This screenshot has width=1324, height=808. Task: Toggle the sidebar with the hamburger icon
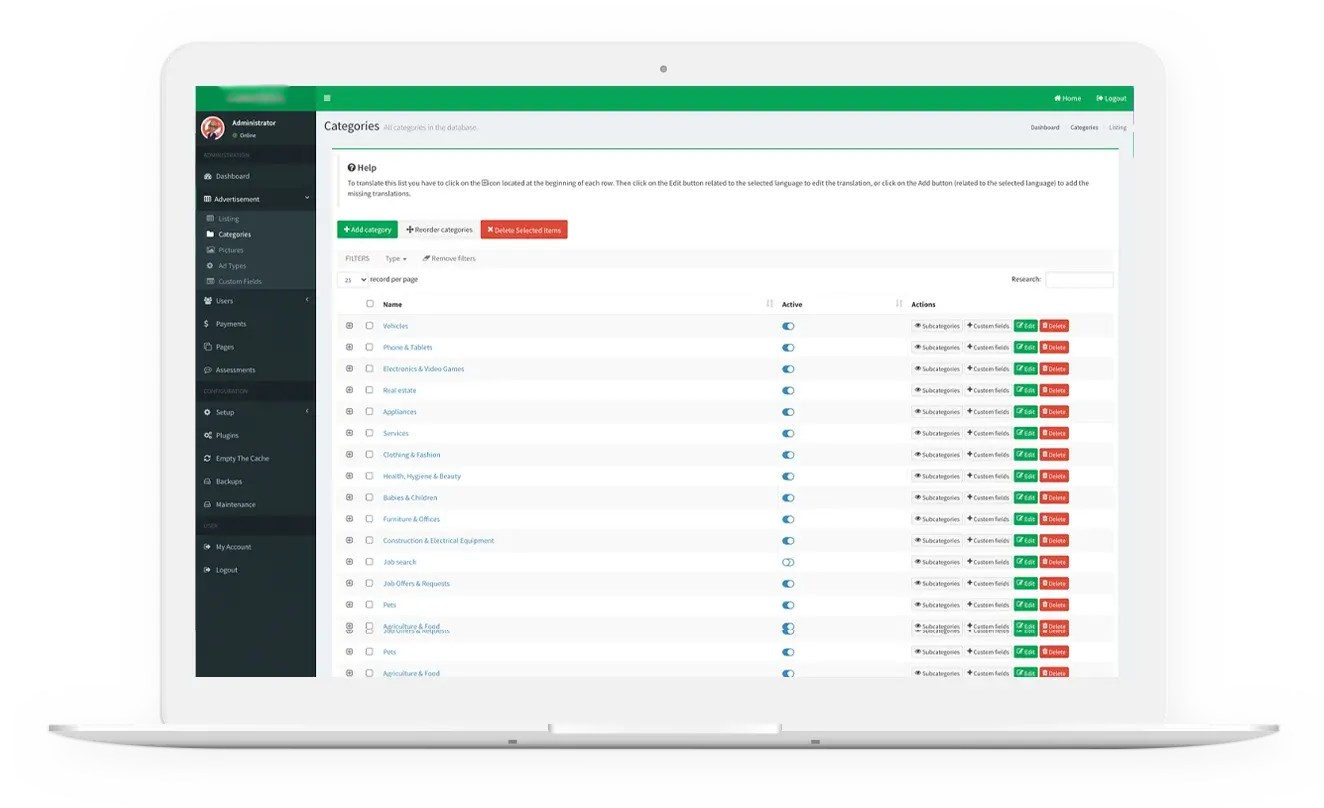pyautogui.click(x=327, y=98)
